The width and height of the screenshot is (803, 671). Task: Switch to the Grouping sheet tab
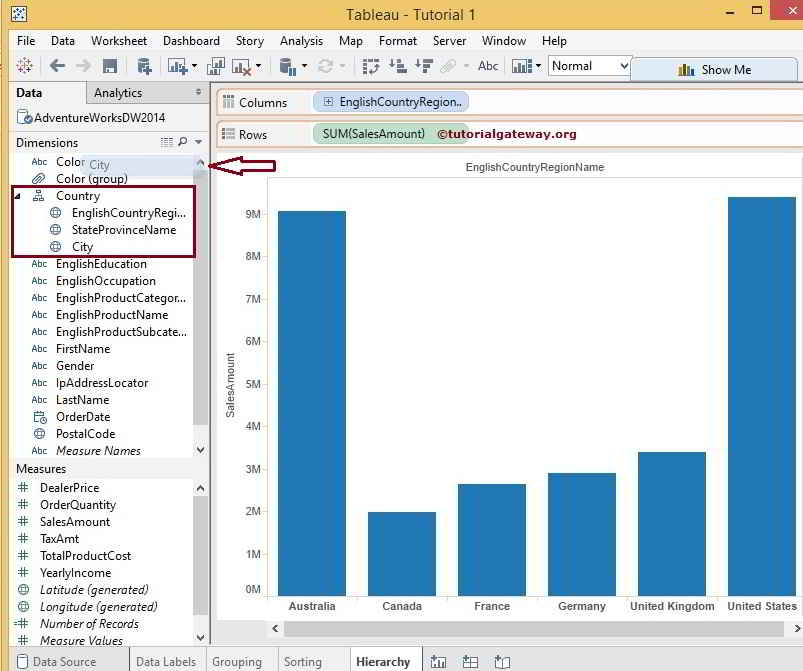coord(236,661)
